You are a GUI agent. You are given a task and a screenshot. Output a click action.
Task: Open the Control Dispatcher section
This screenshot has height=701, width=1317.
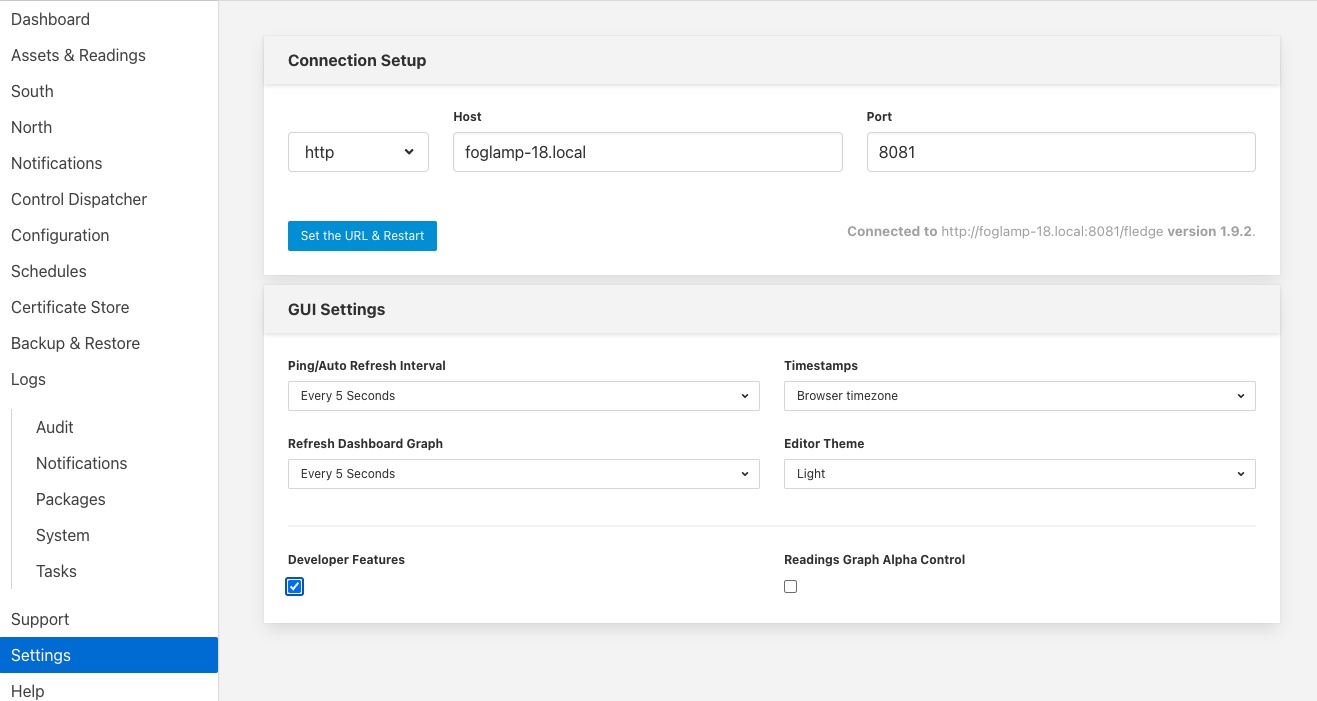point(79,199)
